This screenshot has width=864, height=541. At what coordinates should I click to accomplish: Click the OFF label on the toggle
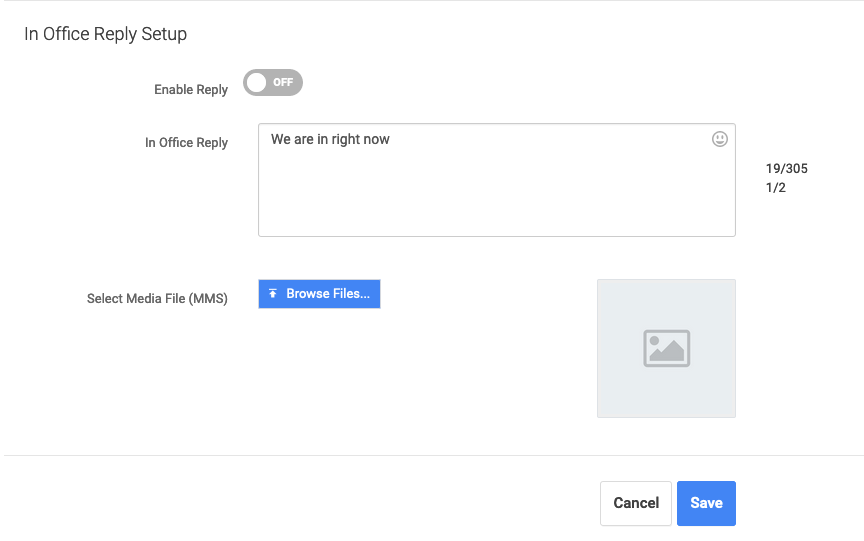pyautogui.click(x=283, y=83)
